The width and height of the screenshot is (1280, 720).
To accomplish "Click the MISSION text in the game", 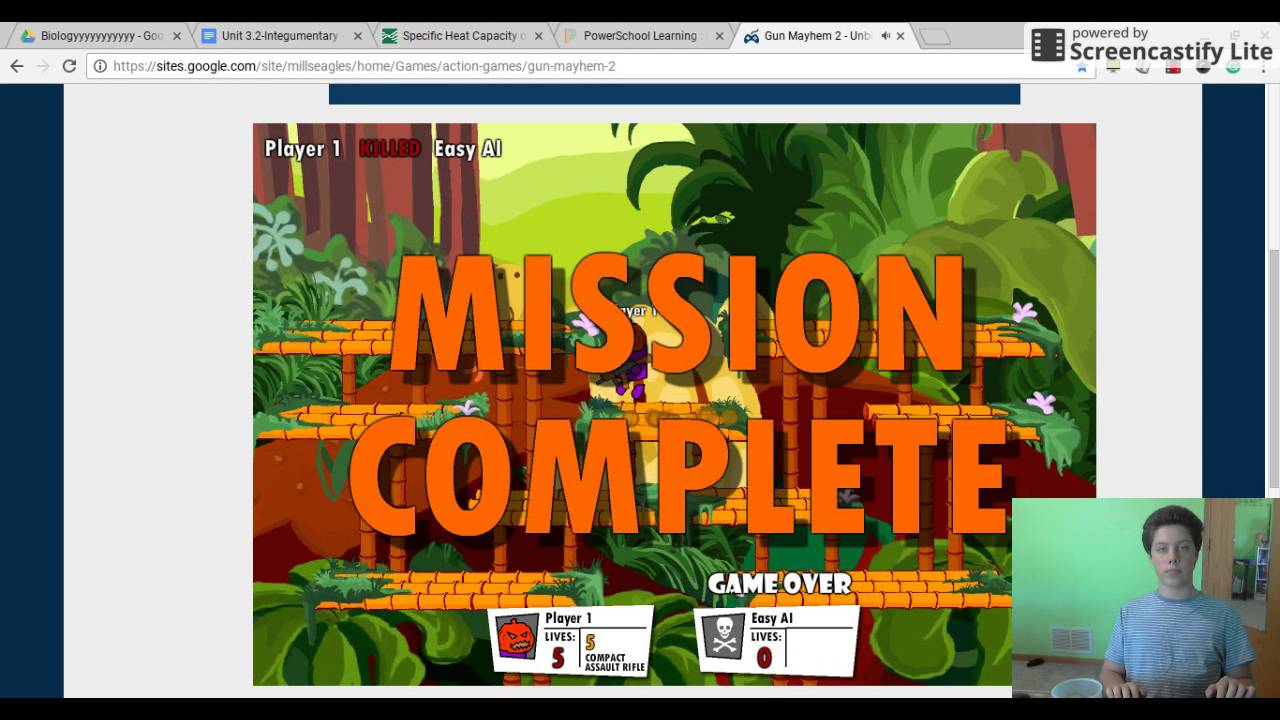I will tap(676, 315).
